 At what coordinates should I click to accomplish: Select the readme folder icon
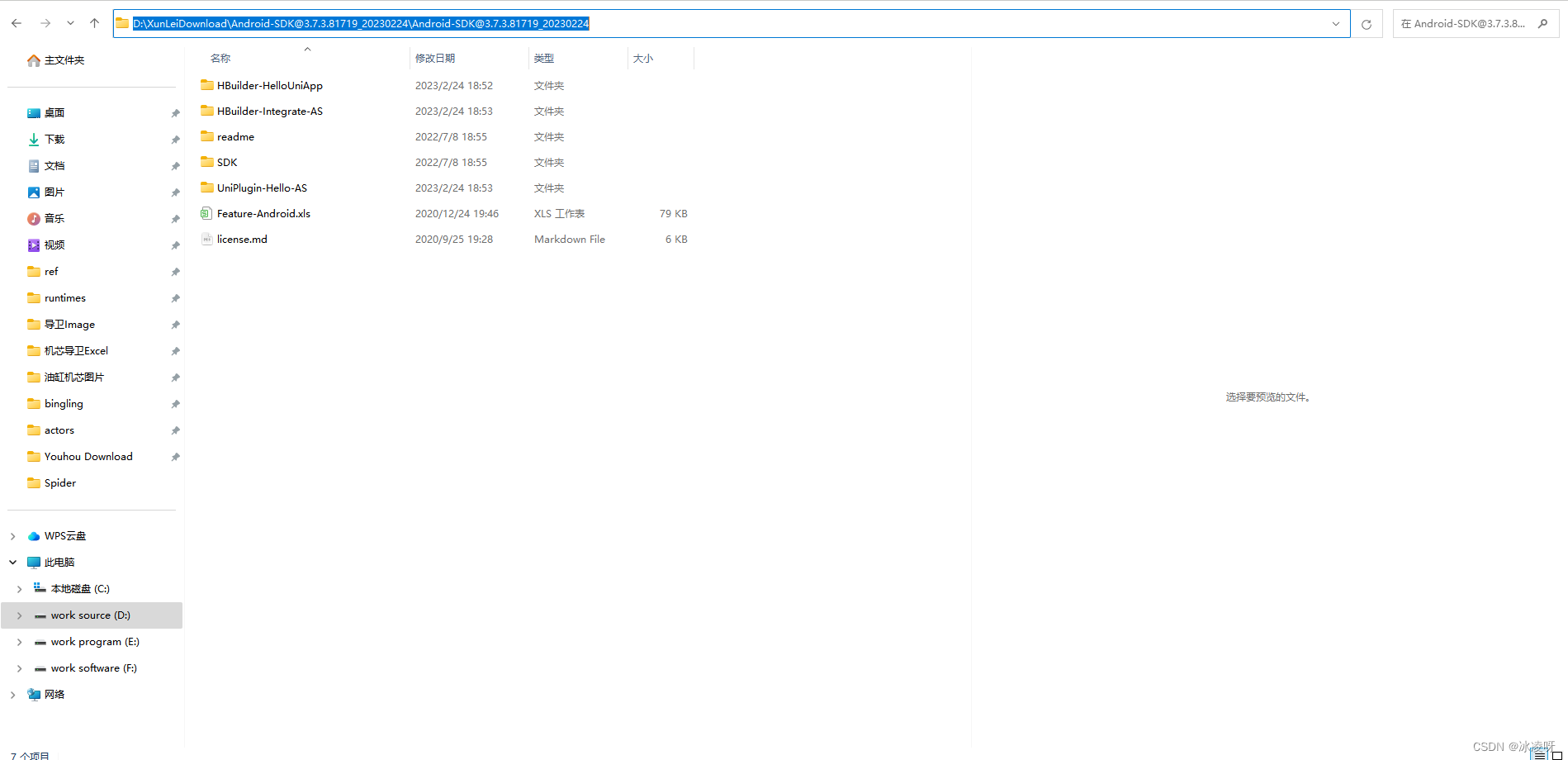pyautogui.click(x=207, y=136)
